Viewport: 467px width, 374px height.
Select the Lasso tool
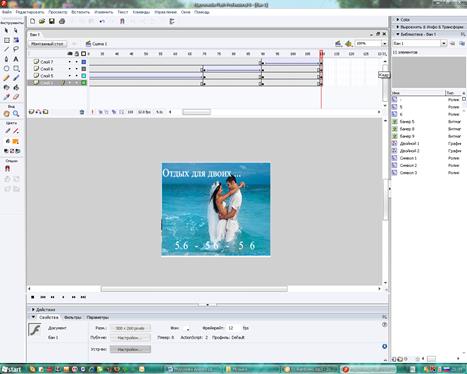16,49
